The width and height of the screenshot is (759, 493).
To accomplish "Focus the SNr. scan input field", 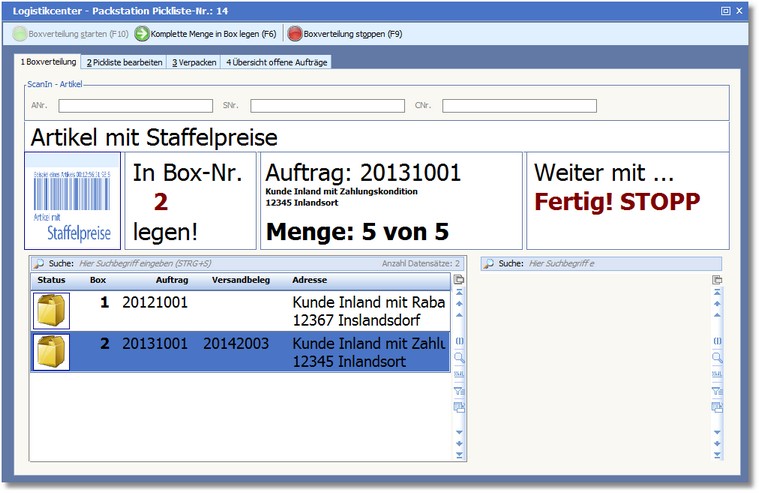I will click(x=327, y=105).
